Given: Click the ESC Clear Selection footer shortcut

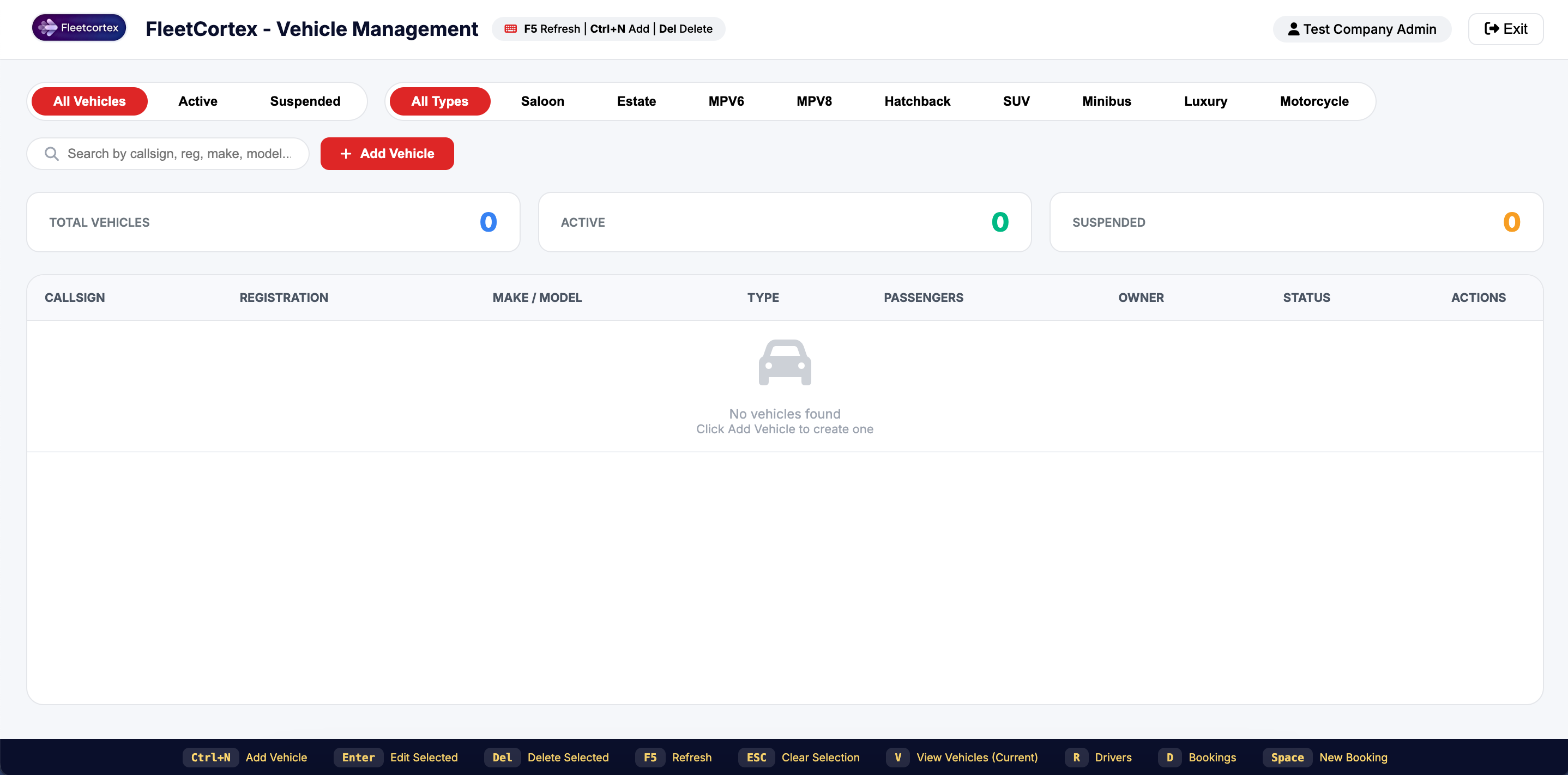Looking at the screenshot, I should (x=799, y=758).
